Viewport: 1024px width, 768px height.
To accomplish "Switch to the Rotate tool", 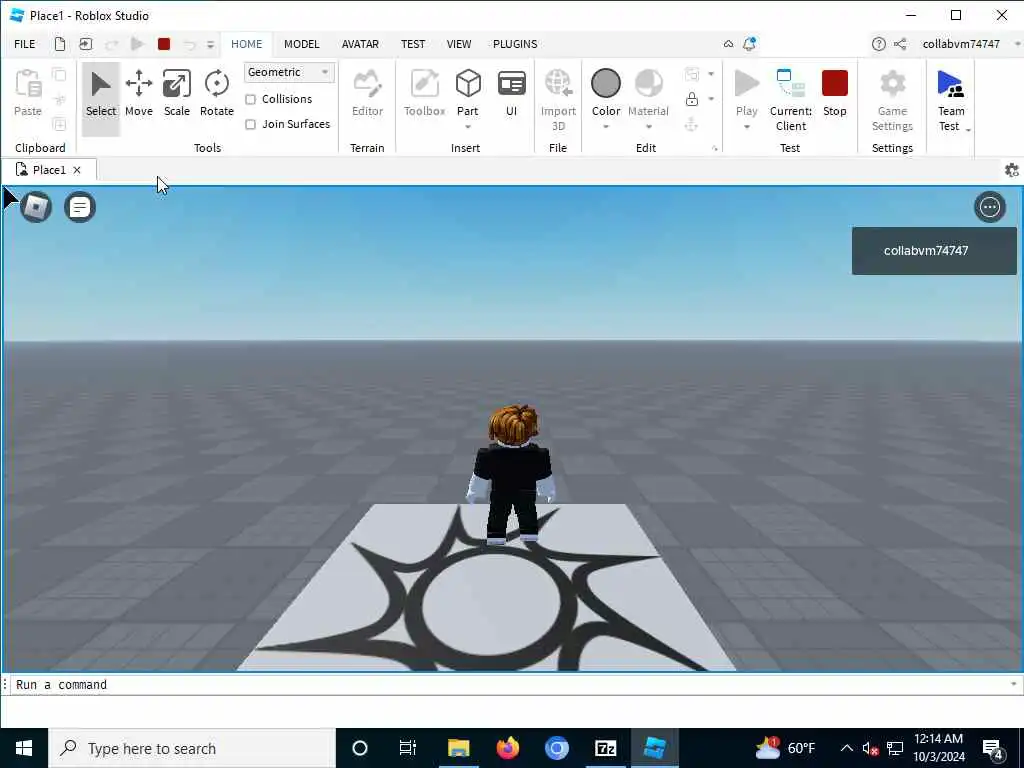I will pyautogui.click(x=216, y=95).
